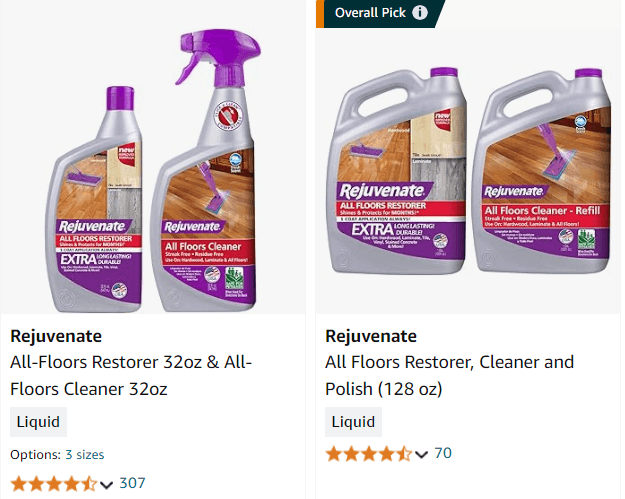This screenshot has height=499, width=625.
Task: Open All Floors Restorer 128 oz title
Action: [449, 375]
